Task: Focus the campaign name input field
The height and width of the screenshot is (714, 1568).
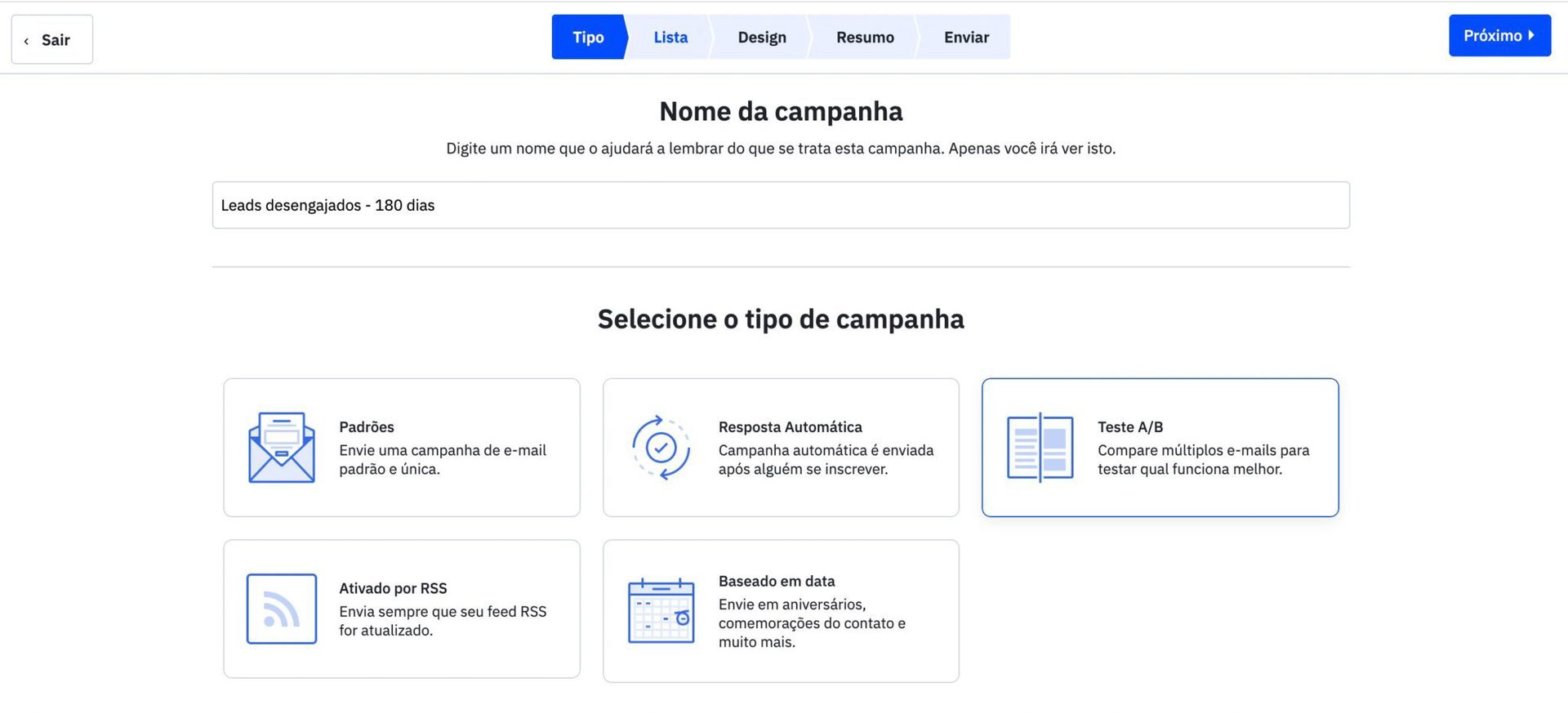Action: pos(780,205)
